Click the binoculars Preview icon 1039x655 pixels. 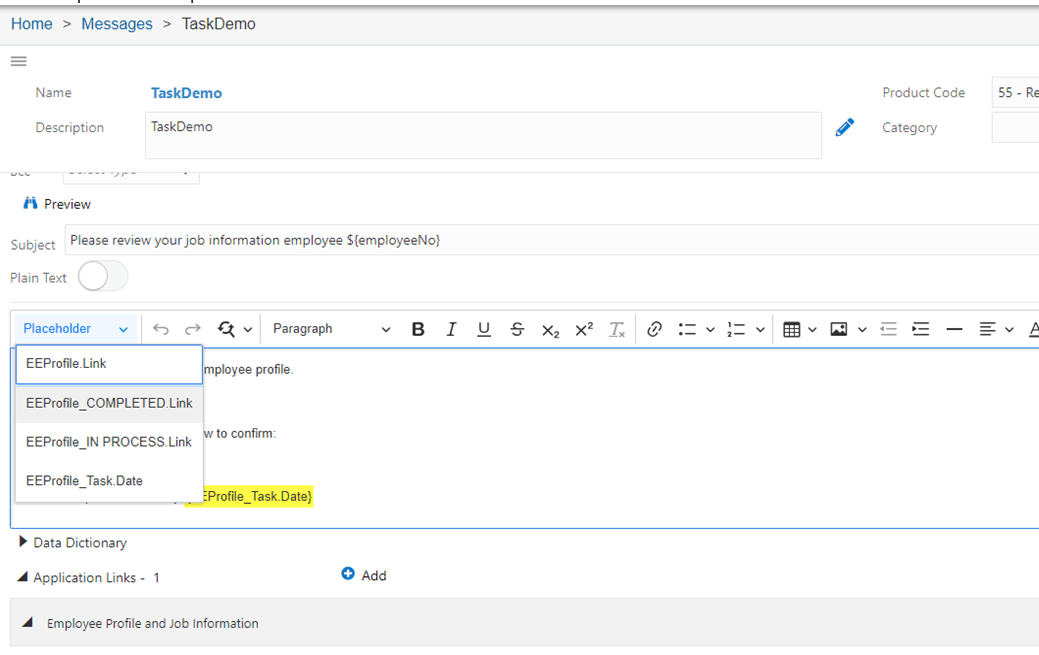30,204
